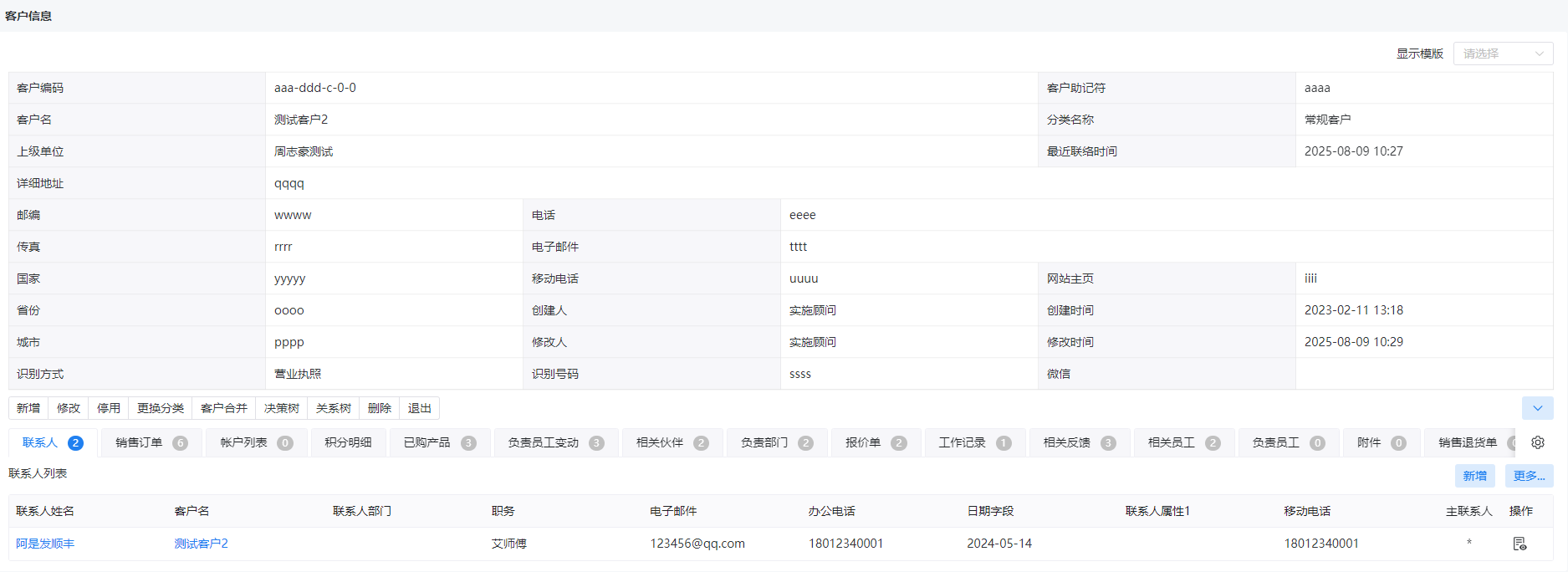Open customer link 测试客户2 in table
Screen dimensions: 1568x572
[x=201, y=544]
